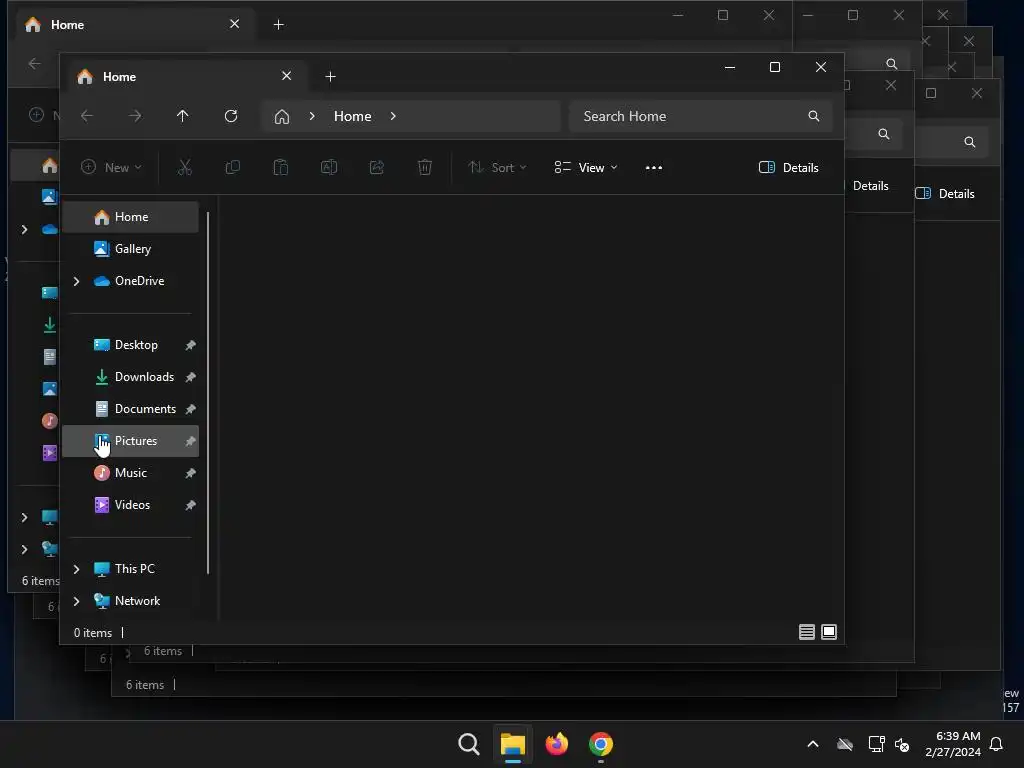Switch to details list view icon in status bar
The image size is (1024, 768).
[807, 632]
